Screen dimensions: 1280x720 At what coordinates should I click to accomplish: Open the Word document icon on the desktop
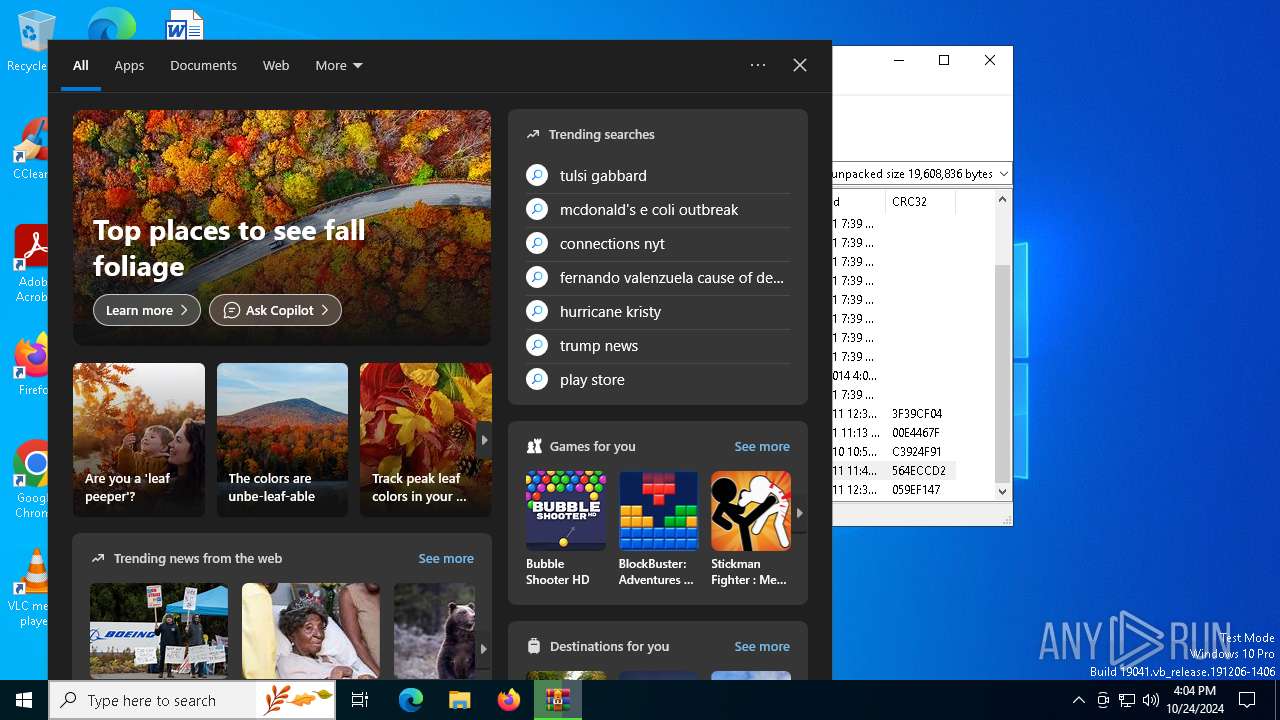point(185,24)
